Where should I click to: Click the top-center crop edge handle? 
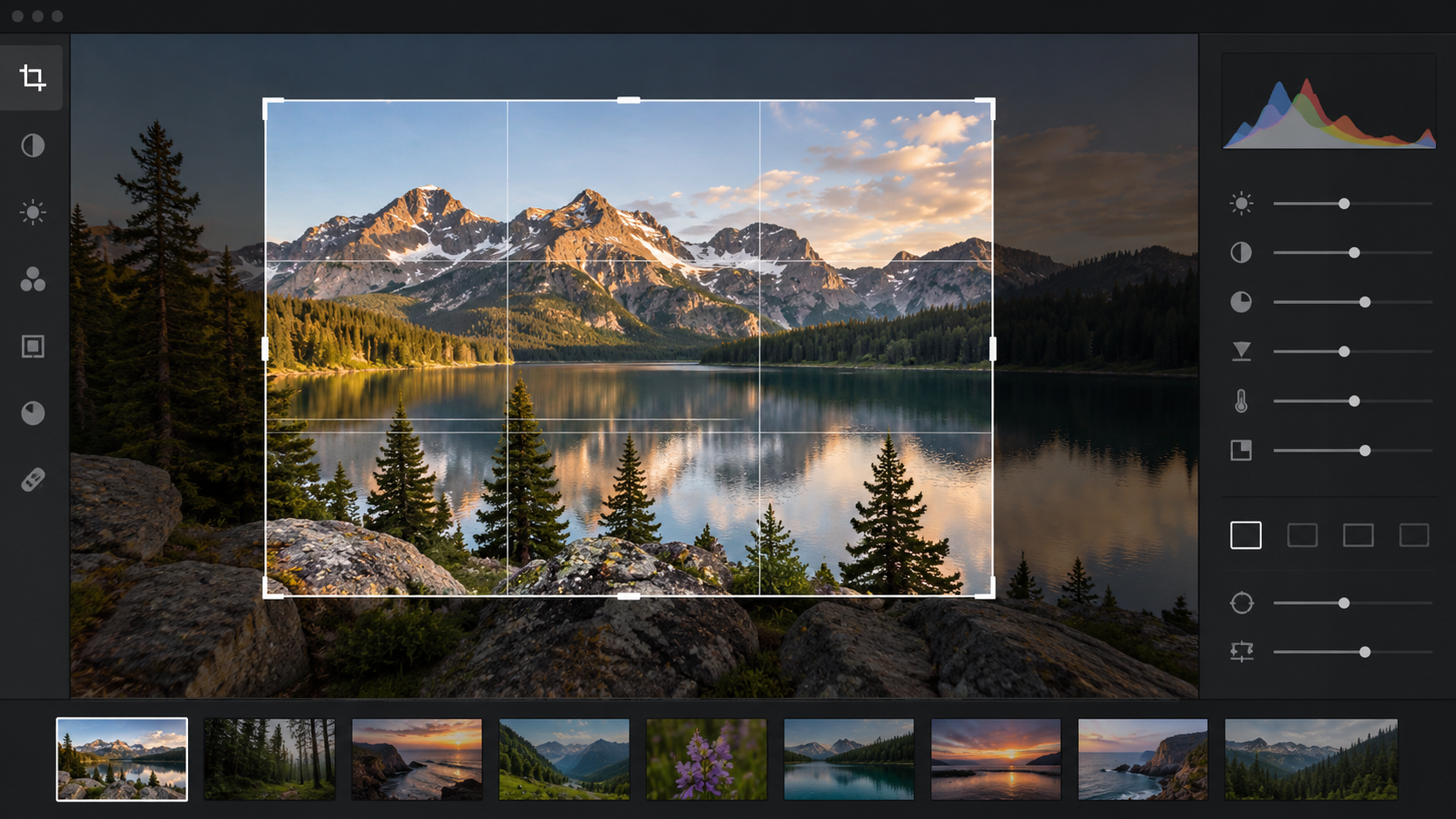(629, 100)
